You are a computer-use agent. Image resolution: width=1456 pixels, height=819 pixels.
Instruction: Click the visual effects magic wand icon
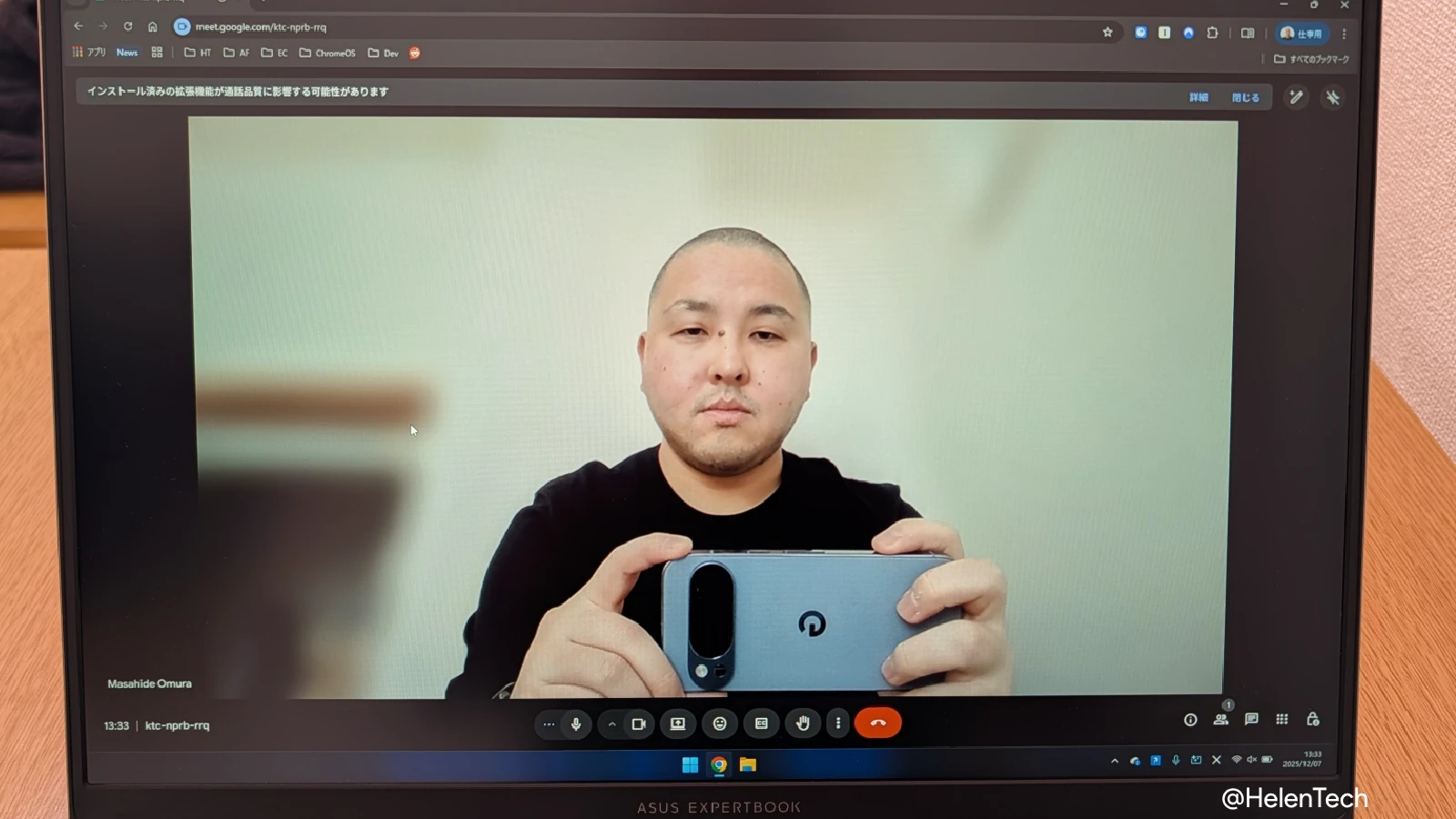pos(1296,97)
